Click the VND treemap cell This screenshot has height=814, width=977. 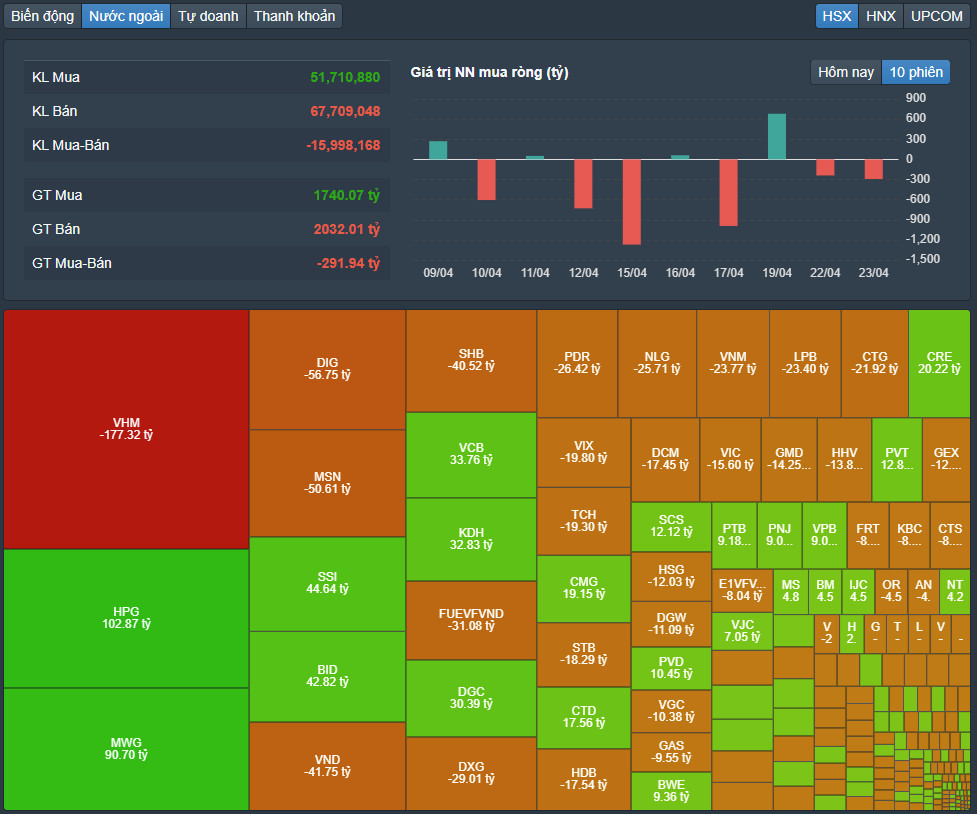point(327,766)
